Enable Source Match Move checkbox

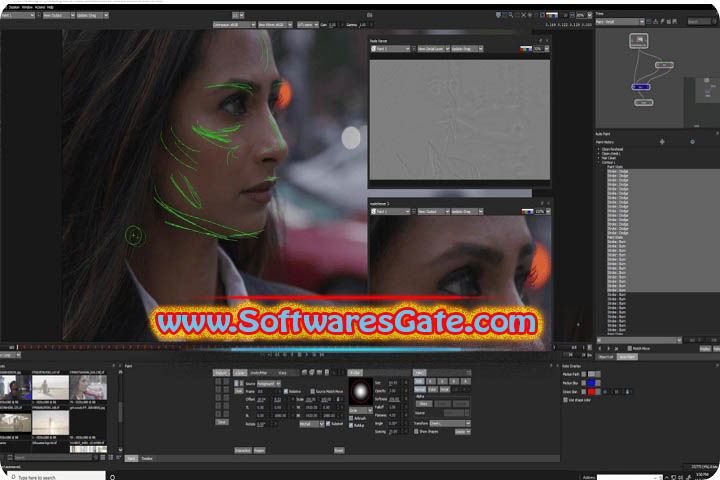coord(312,391)
